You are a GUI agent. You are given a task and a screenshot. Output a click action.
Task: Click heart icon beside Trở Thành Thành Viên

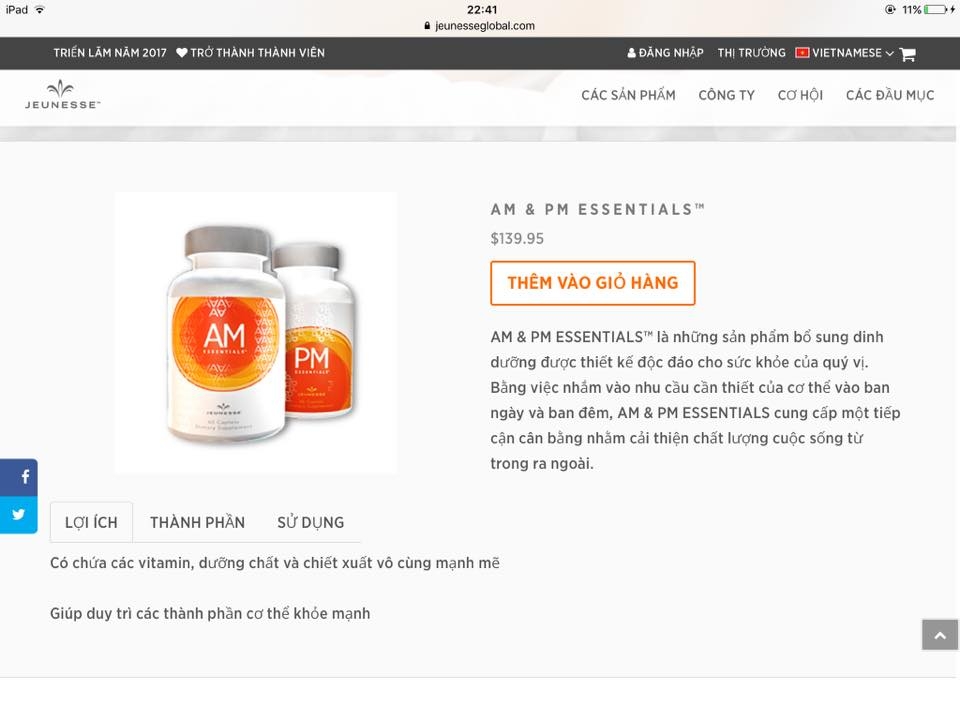tap(182, 53)
